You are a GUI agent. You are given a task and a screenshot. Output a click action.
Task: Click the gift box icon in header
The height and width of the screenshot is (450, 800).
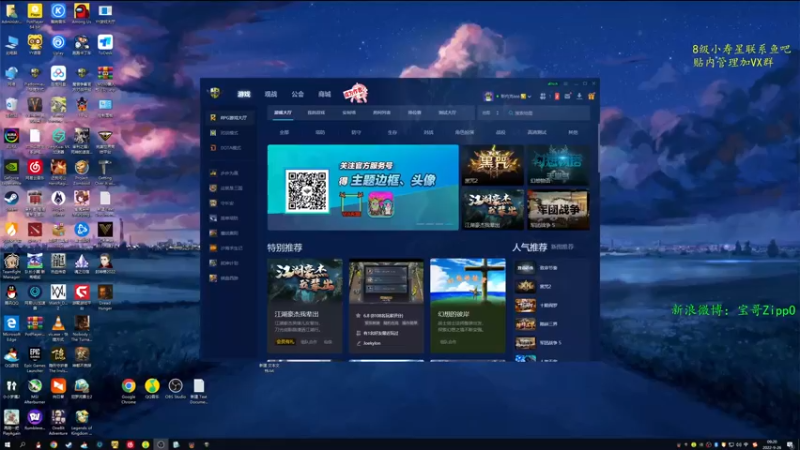coord(591,96)
